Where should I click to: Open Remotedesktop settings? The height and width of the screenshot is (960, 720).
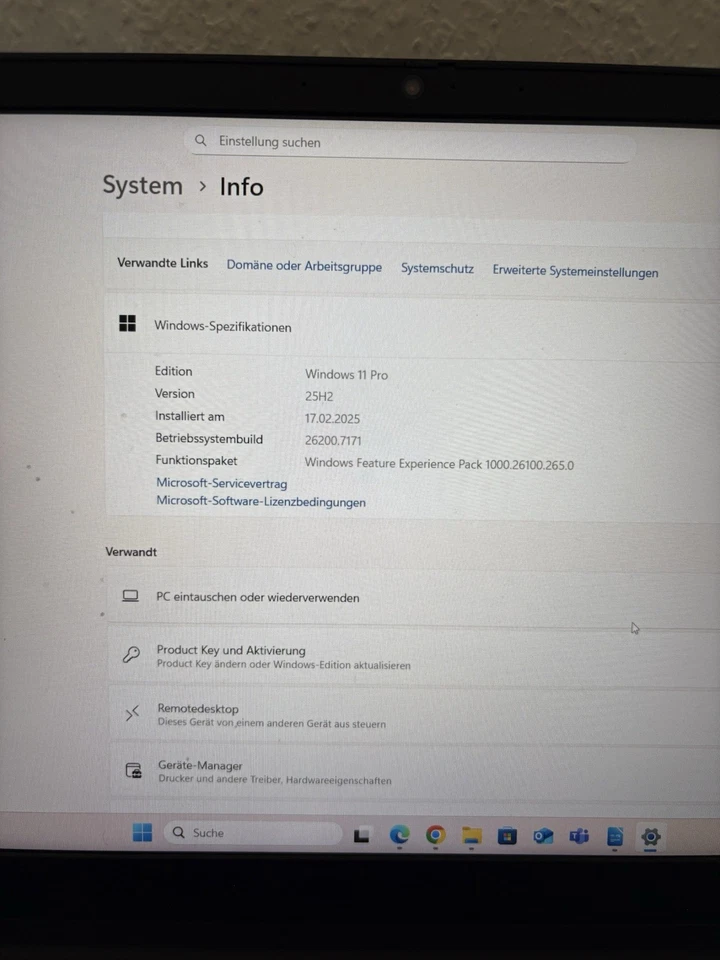414,714
